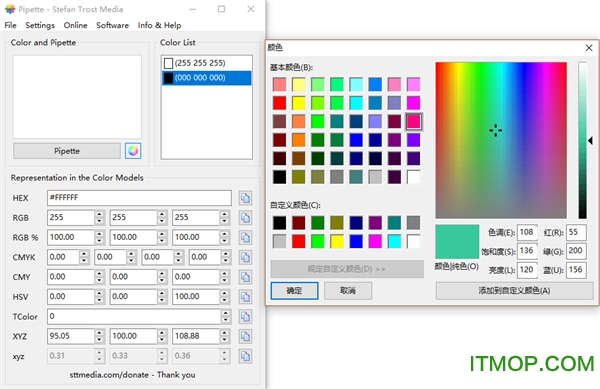Step the first CMYK value
This screenshot has height=389, width=600.
(85, 257)
